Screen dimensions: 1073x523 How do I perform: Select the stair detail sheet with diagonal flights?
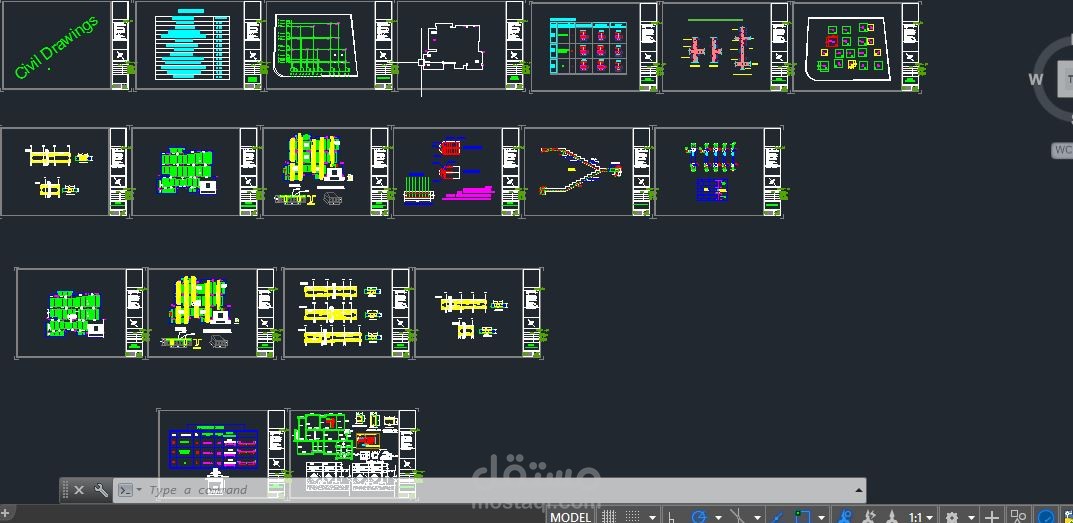(x=587, y=172)
